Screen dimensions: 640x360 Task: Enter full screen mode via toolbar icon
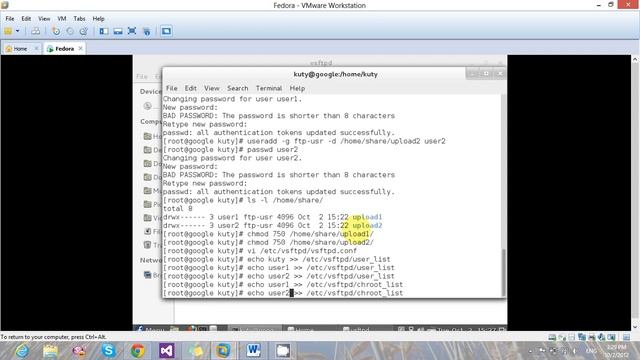point(132,31)
